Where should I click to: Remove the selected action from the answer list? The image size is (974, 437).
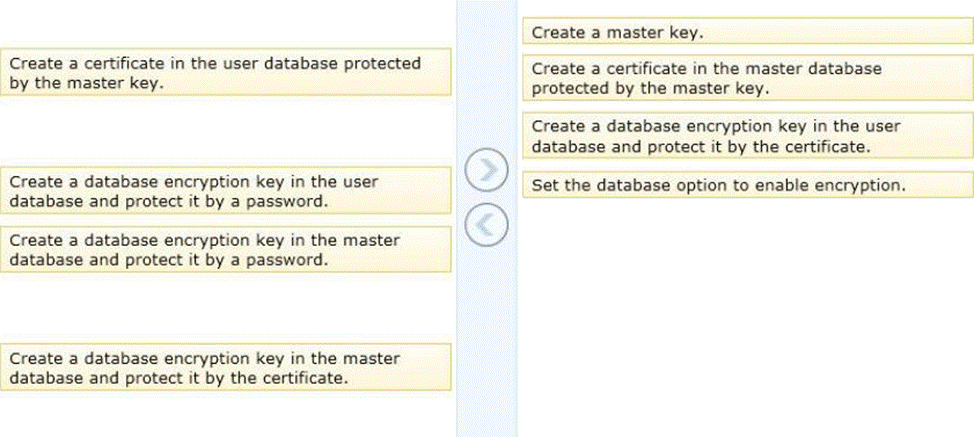point(486,222)
